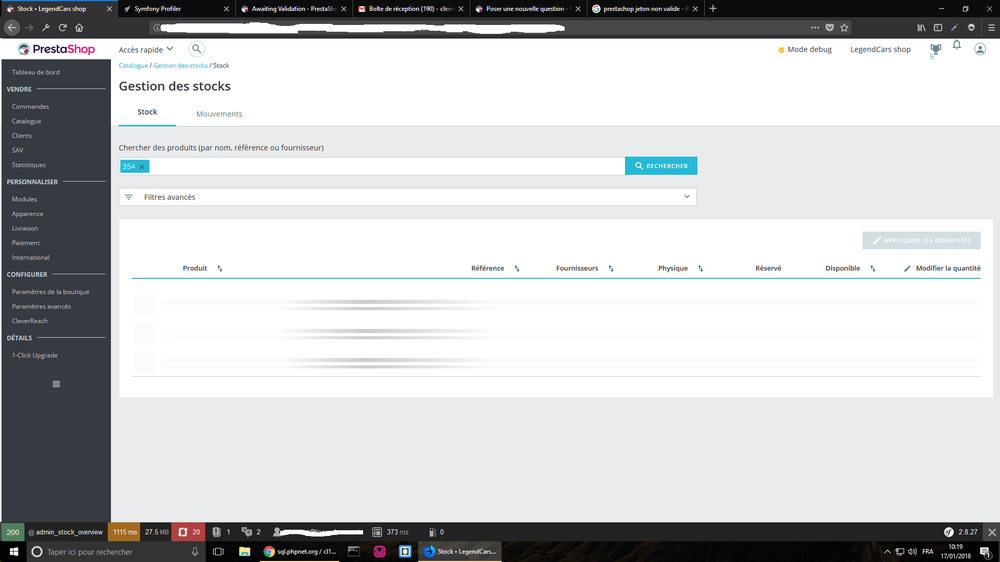Viewport: 1000px width, 562px height.
Task: Bookmark this page star icon
Action: pyautogui.click(x=844, y=27)
